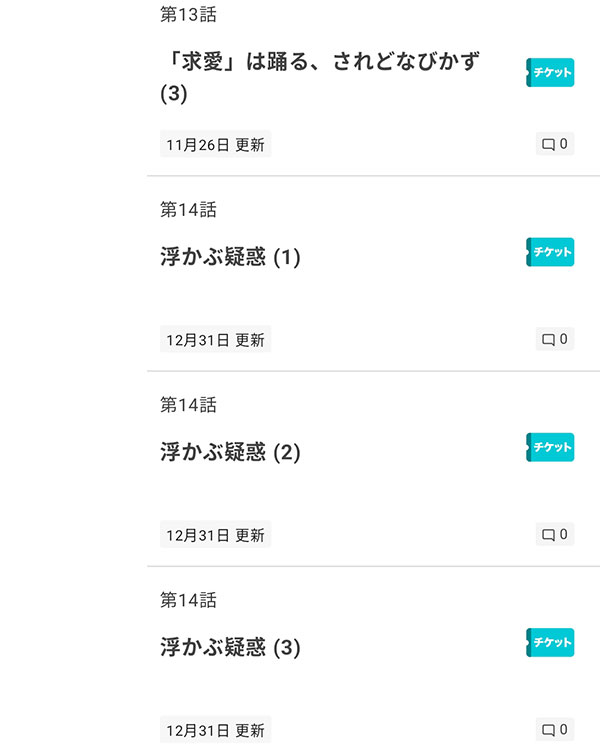
Task: Click ticket icon for 浮かぶ疑惑 (2)
Action: tap(550, 447)
